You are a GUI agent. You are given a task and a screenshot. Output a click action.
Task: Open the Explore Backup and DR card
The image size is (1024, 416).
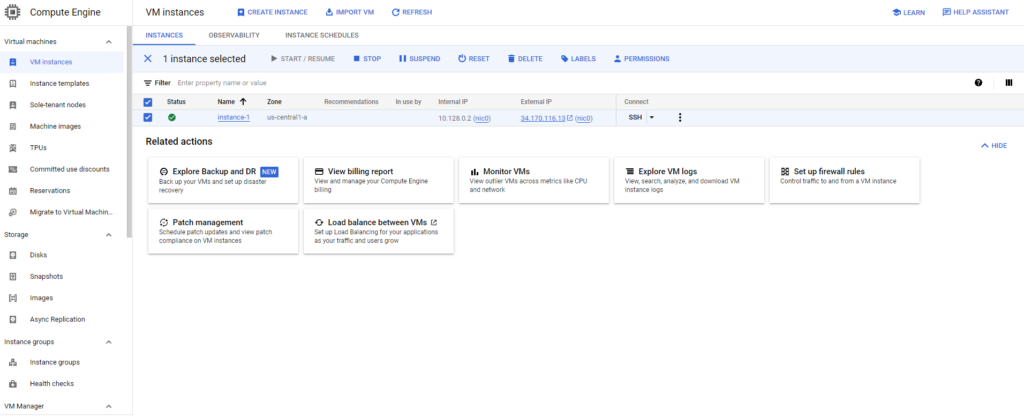[x=223, y=180]
